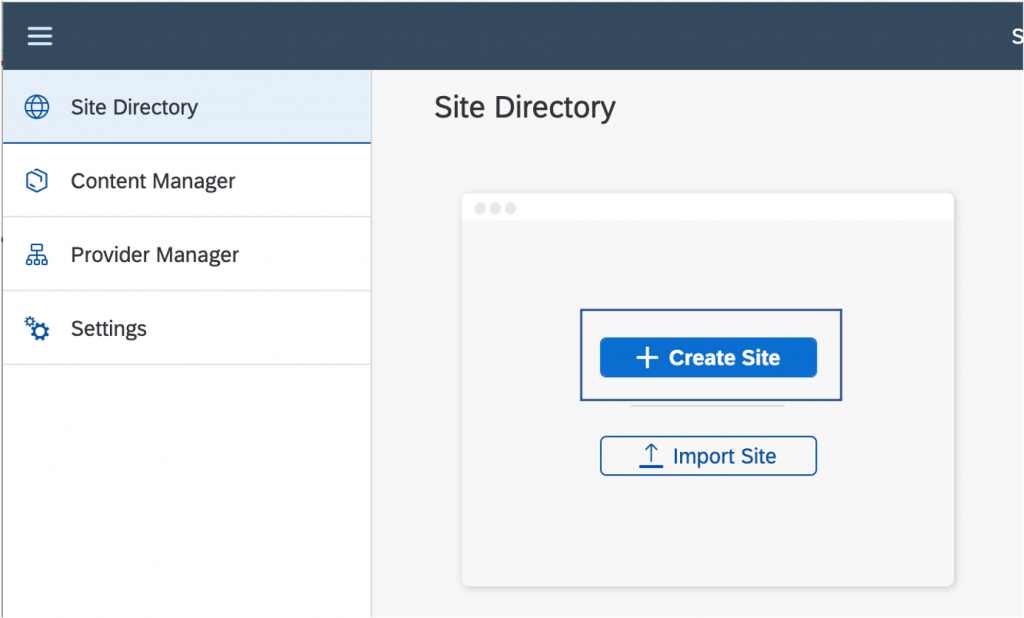Viewport: 1024px width, 618px height.
Task: Click the Content Manager cube icon
Action: [37, 180]
